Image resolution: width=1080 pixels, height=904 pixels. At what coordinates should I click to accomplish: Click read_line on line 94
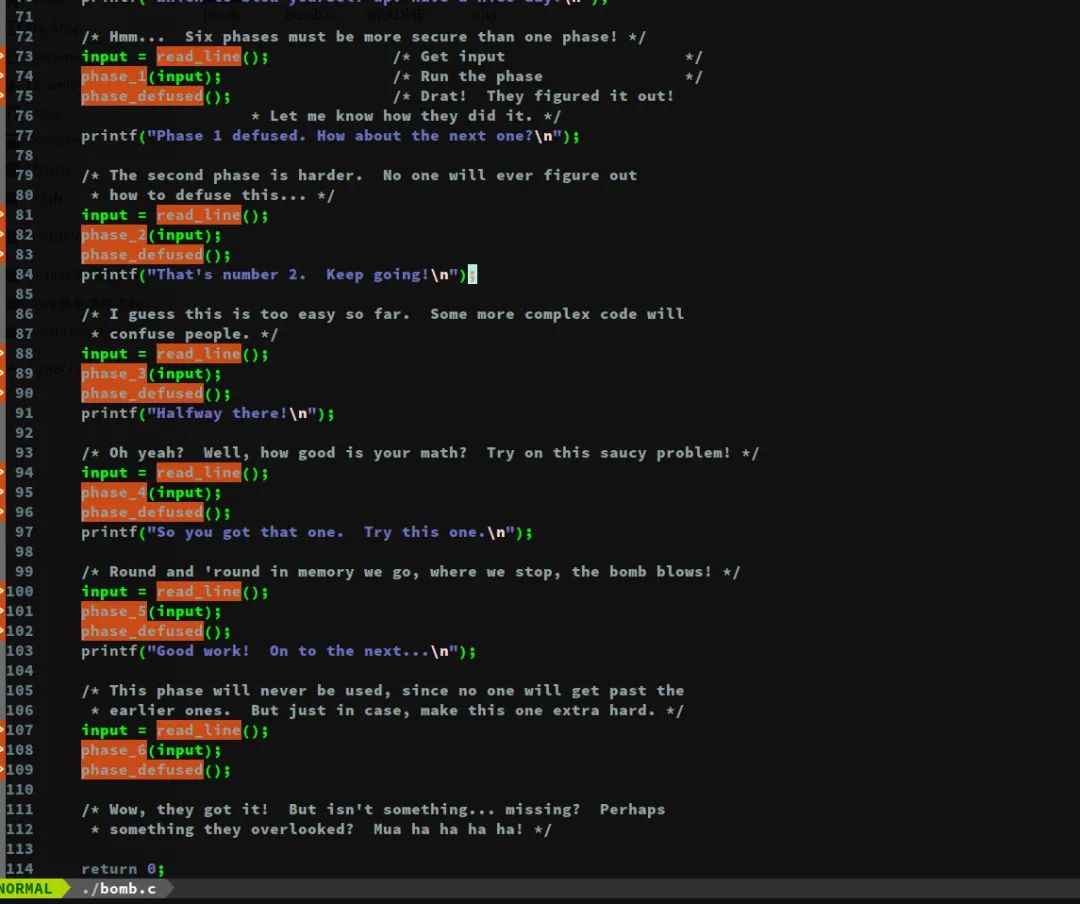[198, 473]
